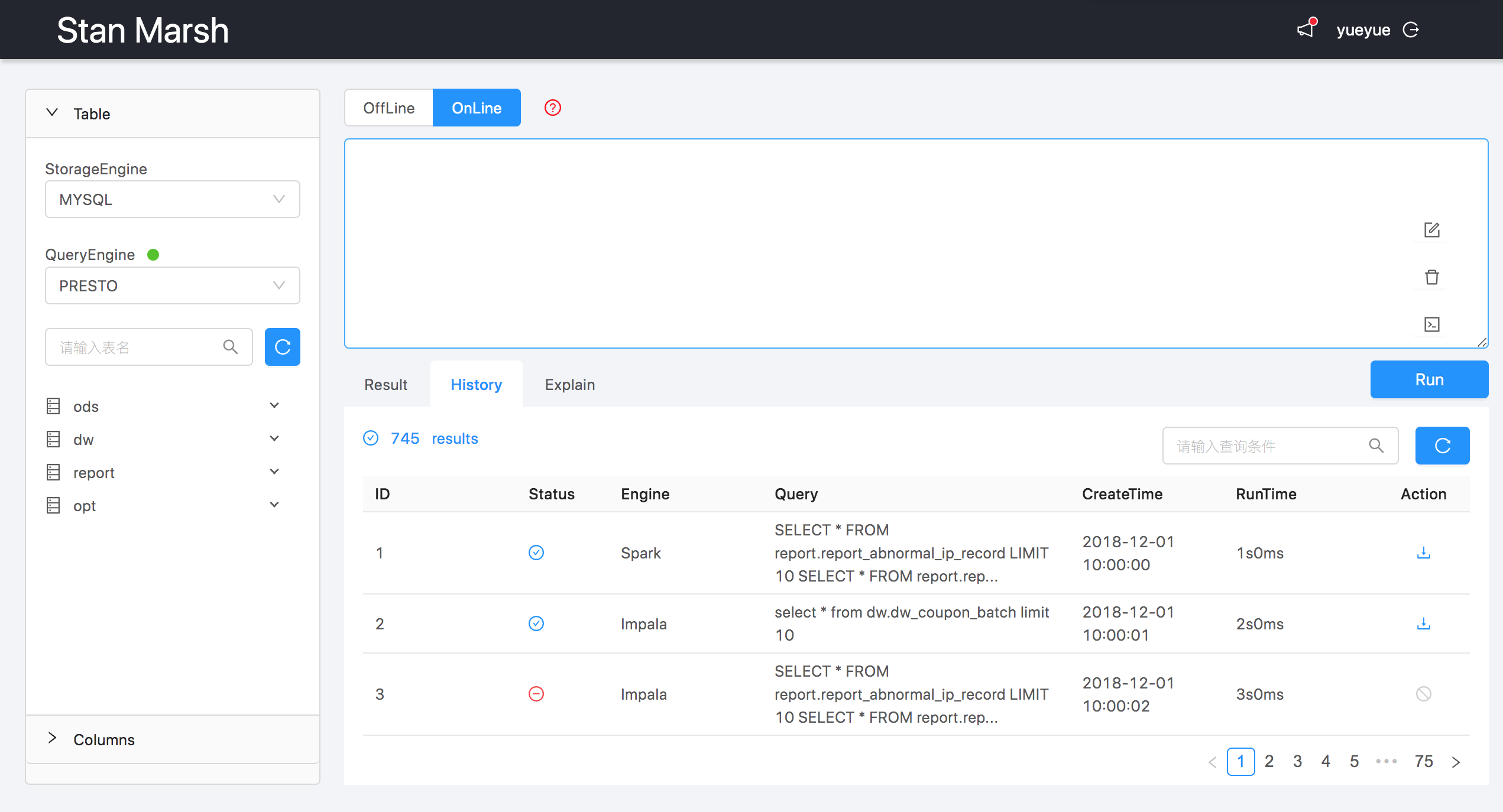Open the notifications megaphone icon
This screenshot has height=812, width=1503.
(1307, 29)
